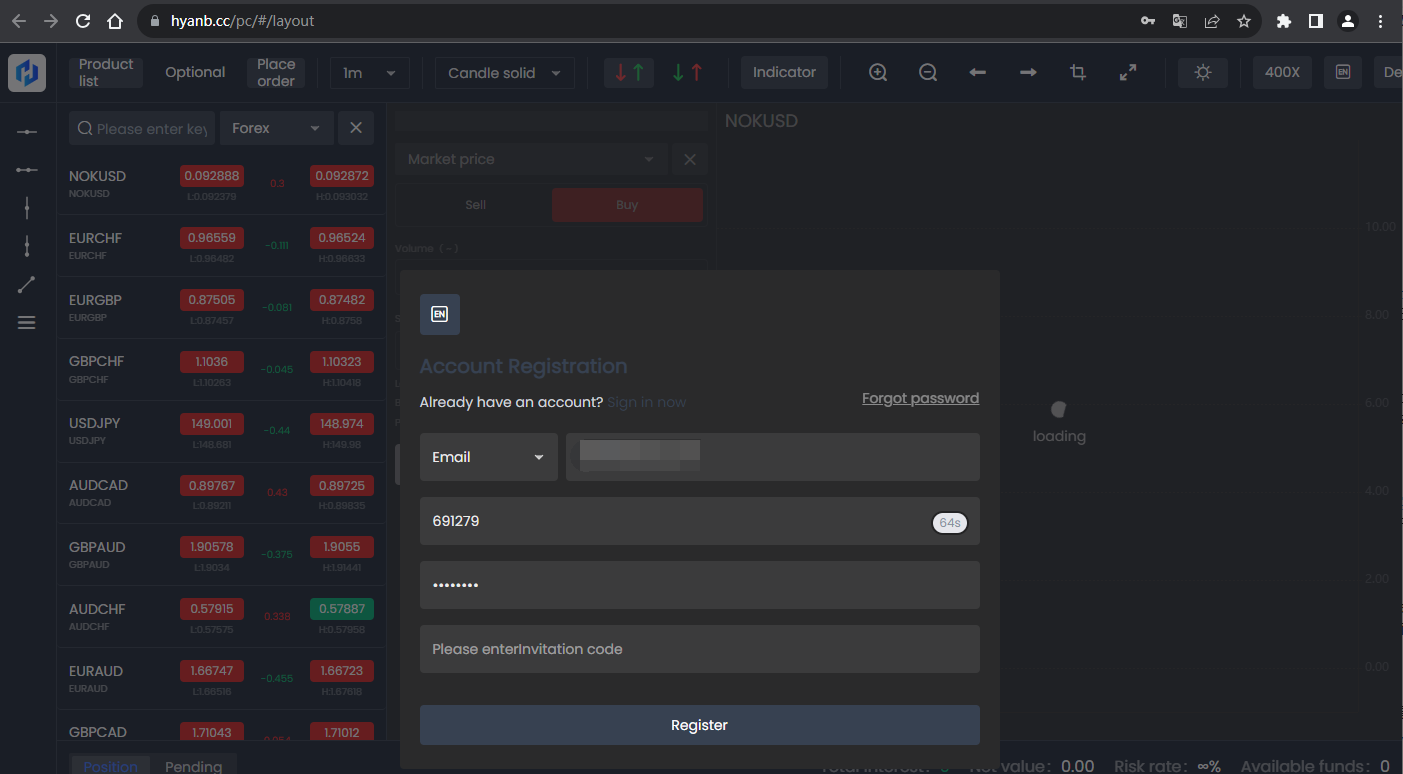This screenshot has width=1403, height=774.
Task: Select horizontal line drawing tool
Action: tap(27, 132)
